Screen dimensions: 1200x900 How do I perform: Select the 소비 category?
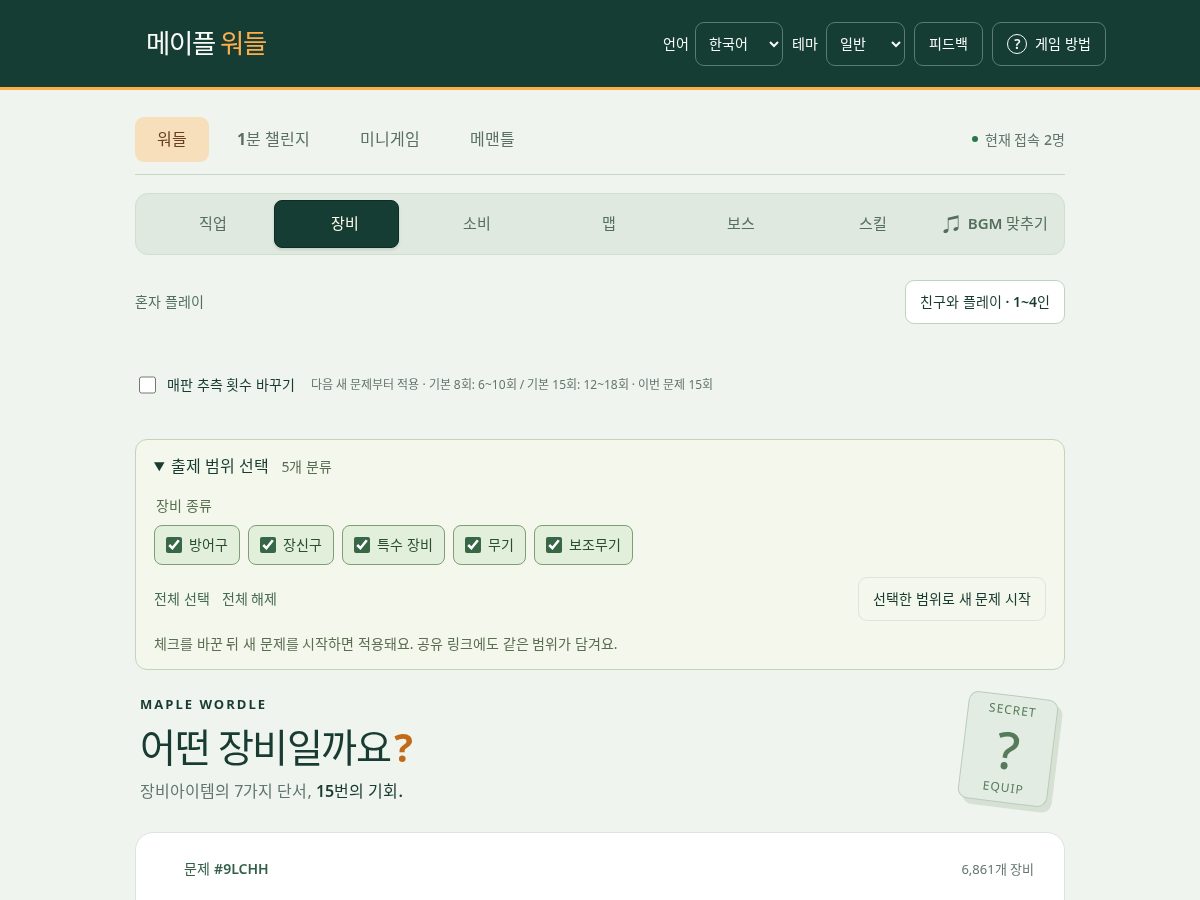(477, 224)
